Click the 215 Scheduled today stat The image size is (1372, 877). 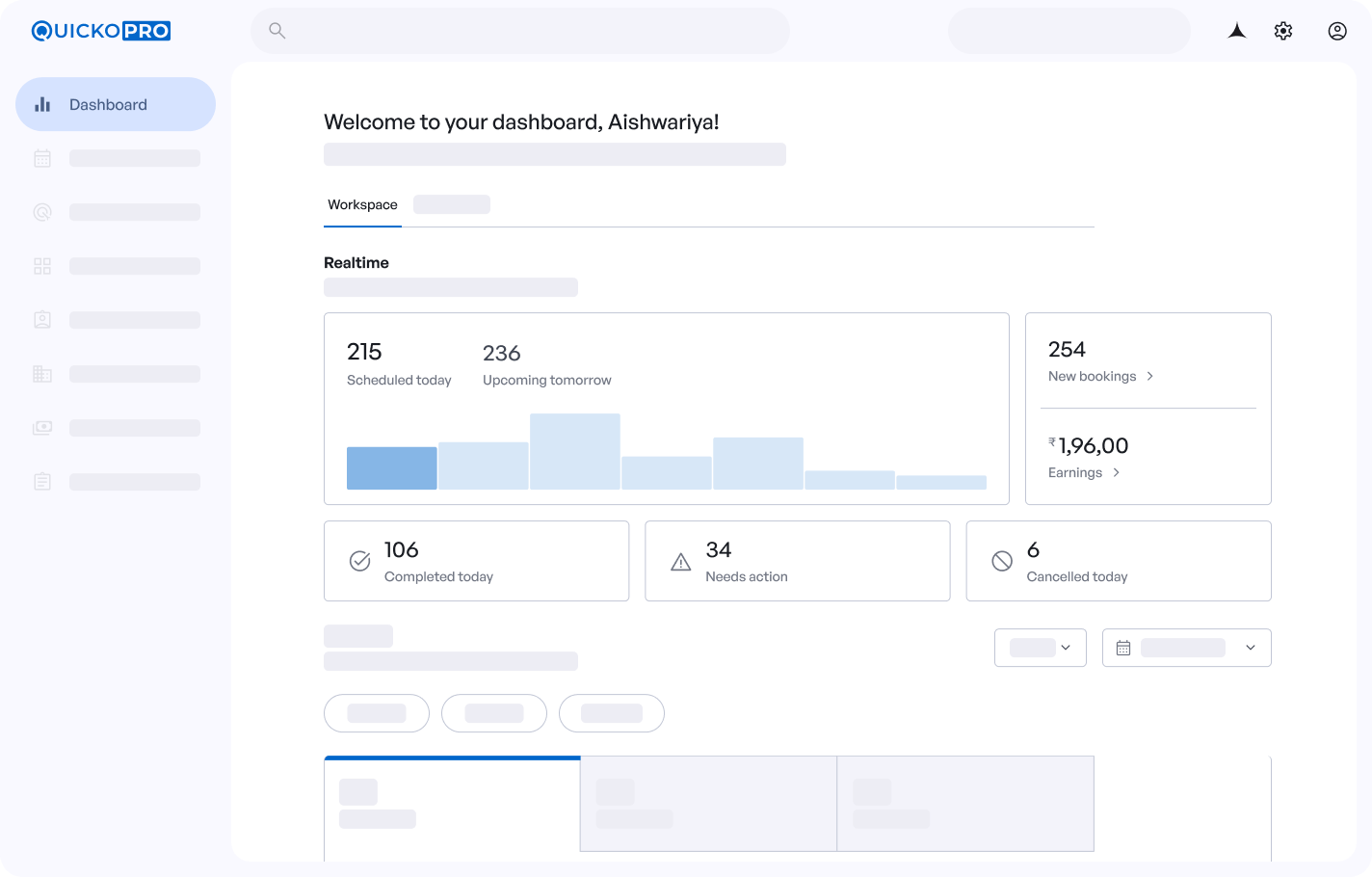[x=399, y=363]
